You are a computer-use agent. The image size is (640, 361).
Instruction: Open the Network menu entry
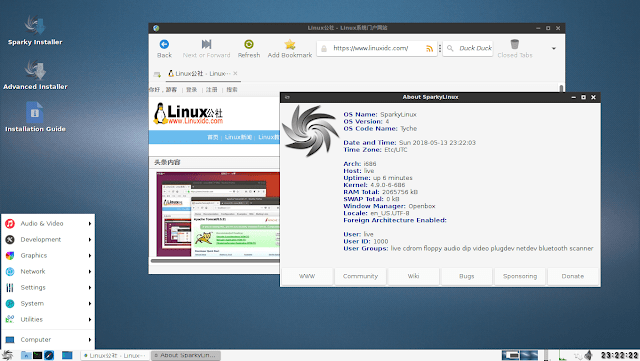(x=48, y=271)
